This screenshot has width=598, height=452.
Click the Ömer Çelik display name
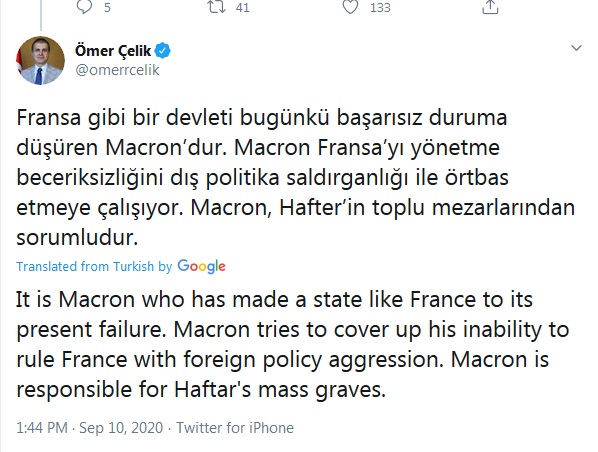[113, 50]
